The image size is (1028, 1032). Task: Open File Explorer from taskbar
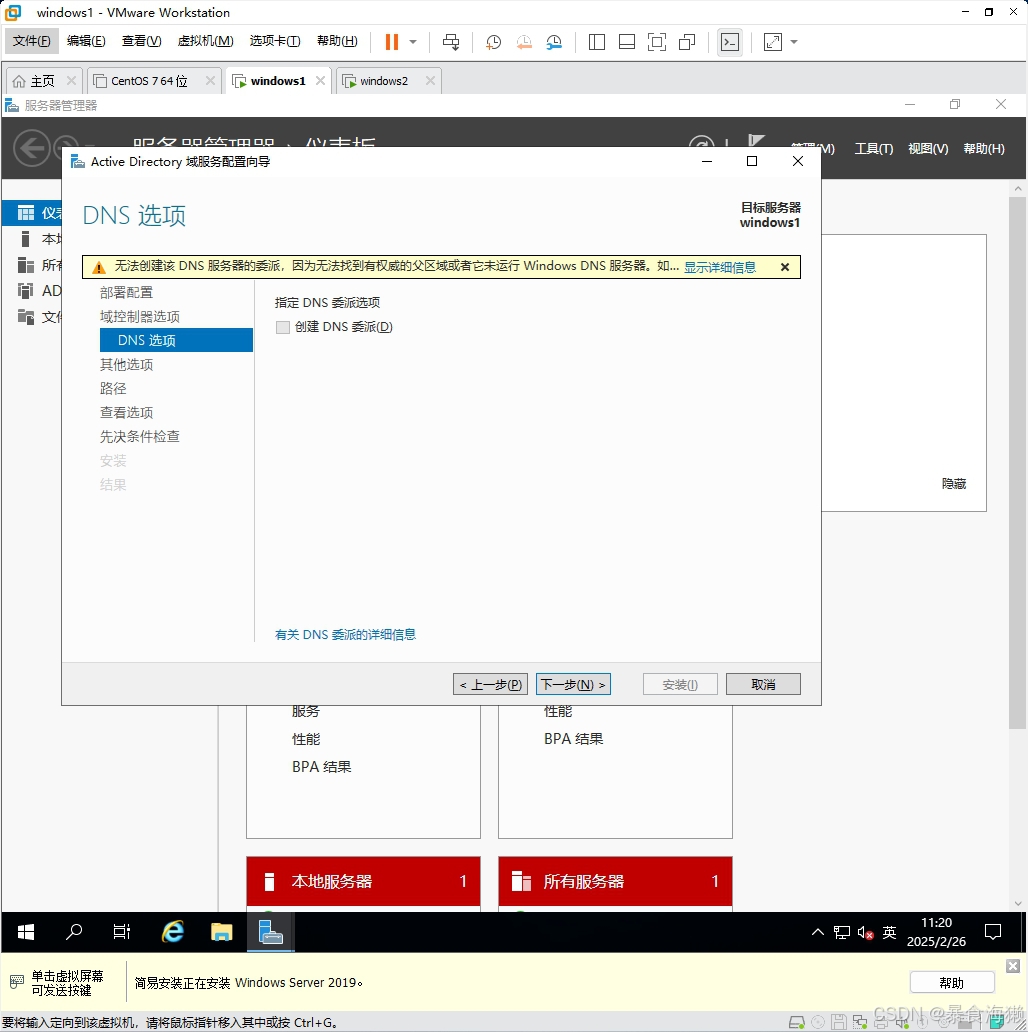pyautogui.click(x=222, y=932)
